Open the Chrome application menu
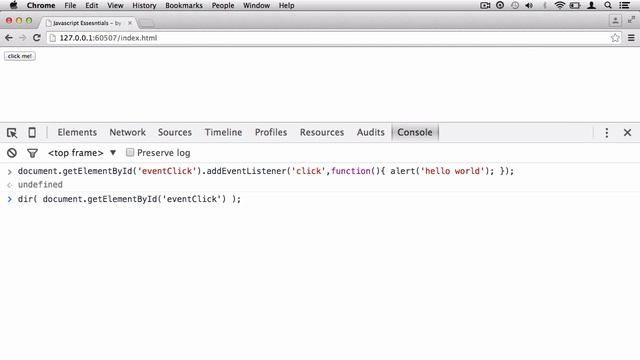640x360 pixels. coord(41,5)
